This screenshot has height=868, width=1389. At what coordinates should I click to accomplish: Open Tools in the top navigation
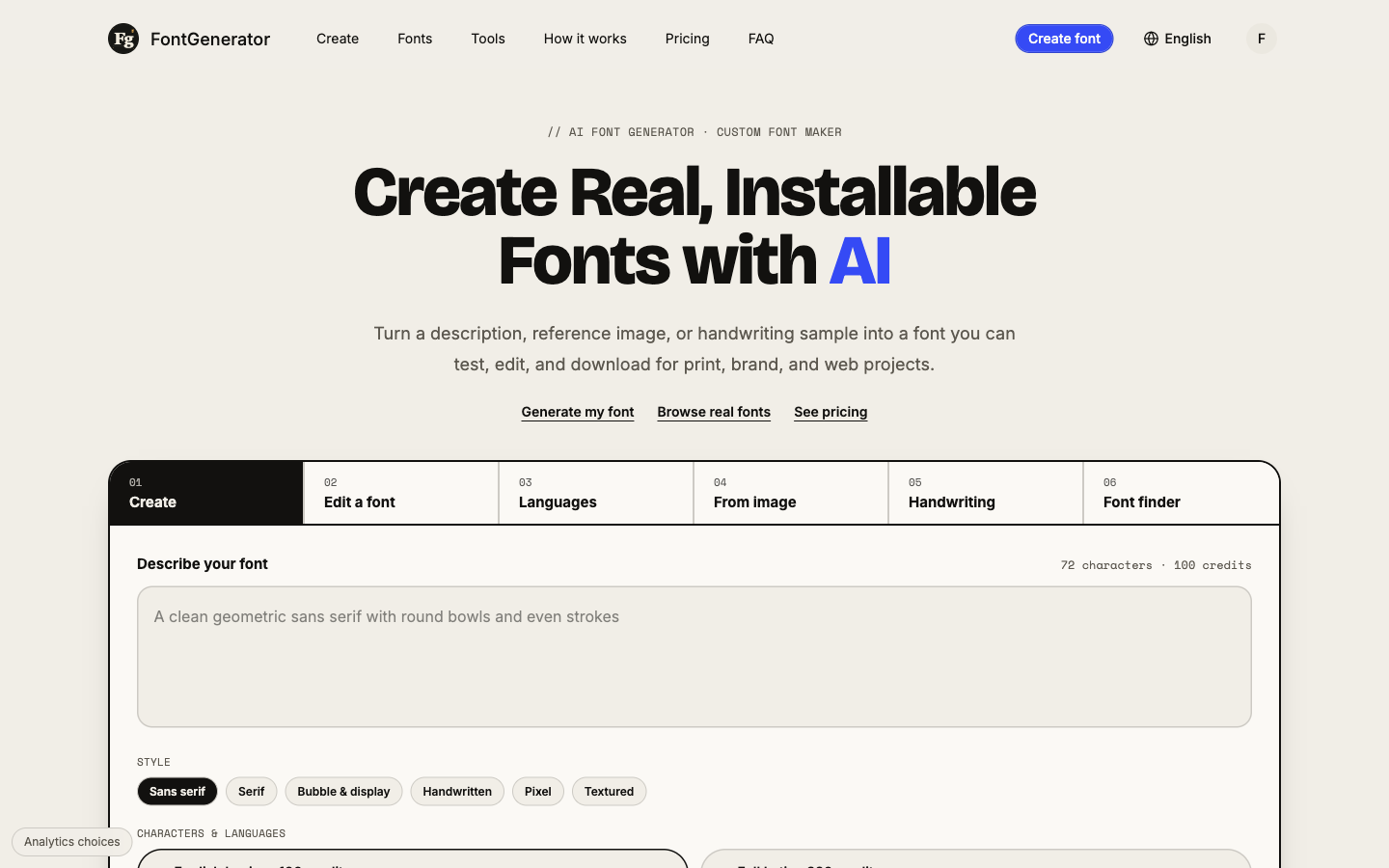[x=488, y=39]
